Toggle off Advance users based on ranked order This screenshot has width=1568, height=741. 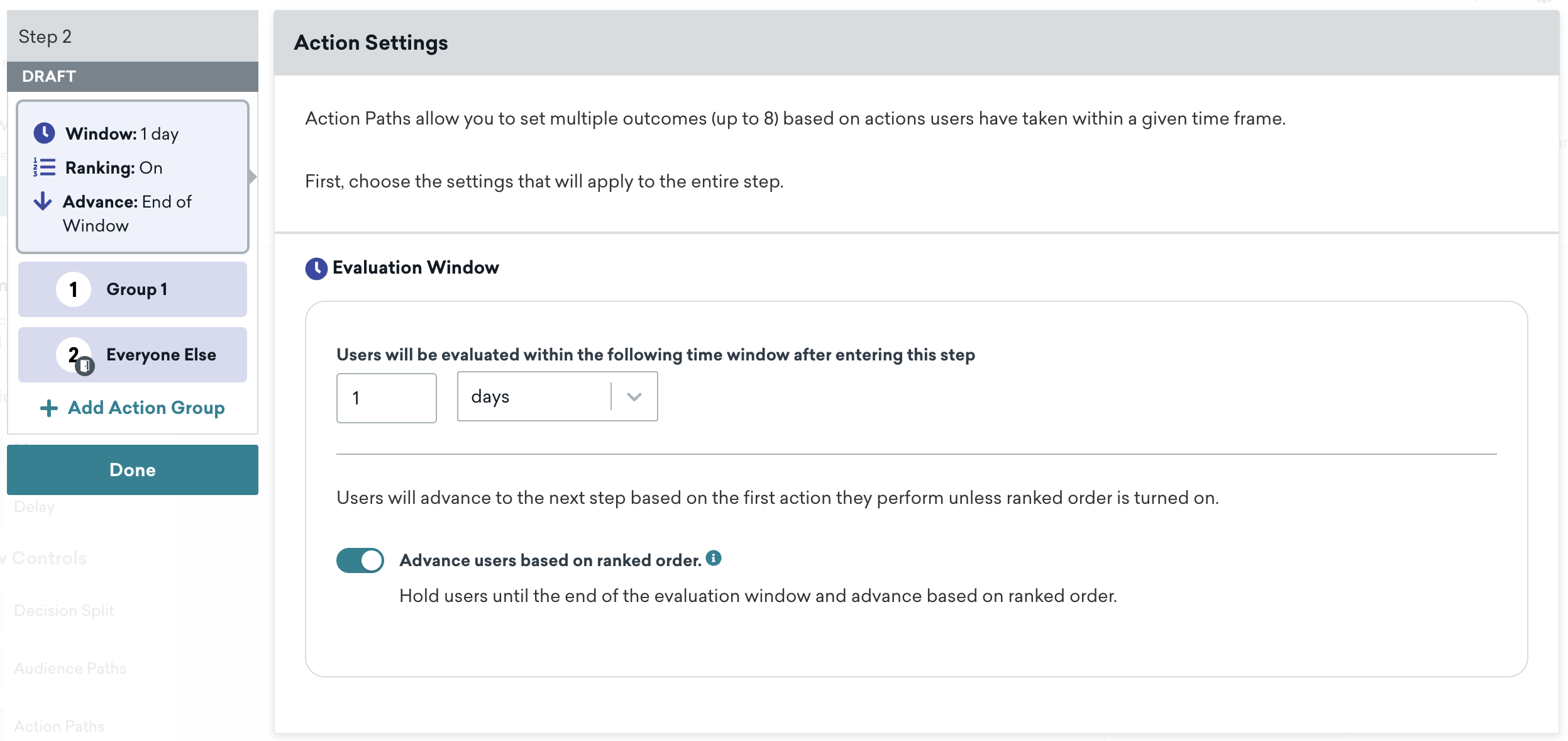tap(360, 560)
